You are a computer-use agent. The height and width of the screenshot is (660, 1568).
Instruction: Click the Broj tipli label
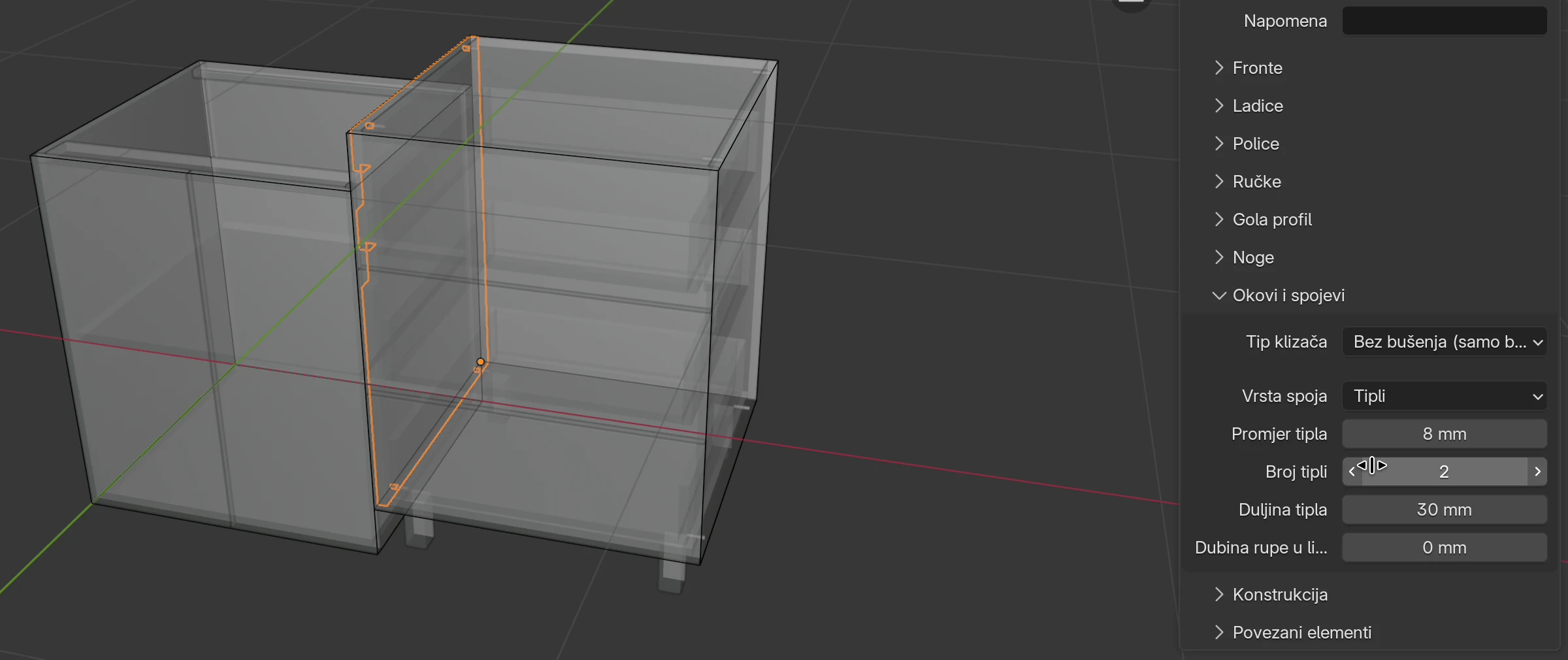pos(1296,472)
